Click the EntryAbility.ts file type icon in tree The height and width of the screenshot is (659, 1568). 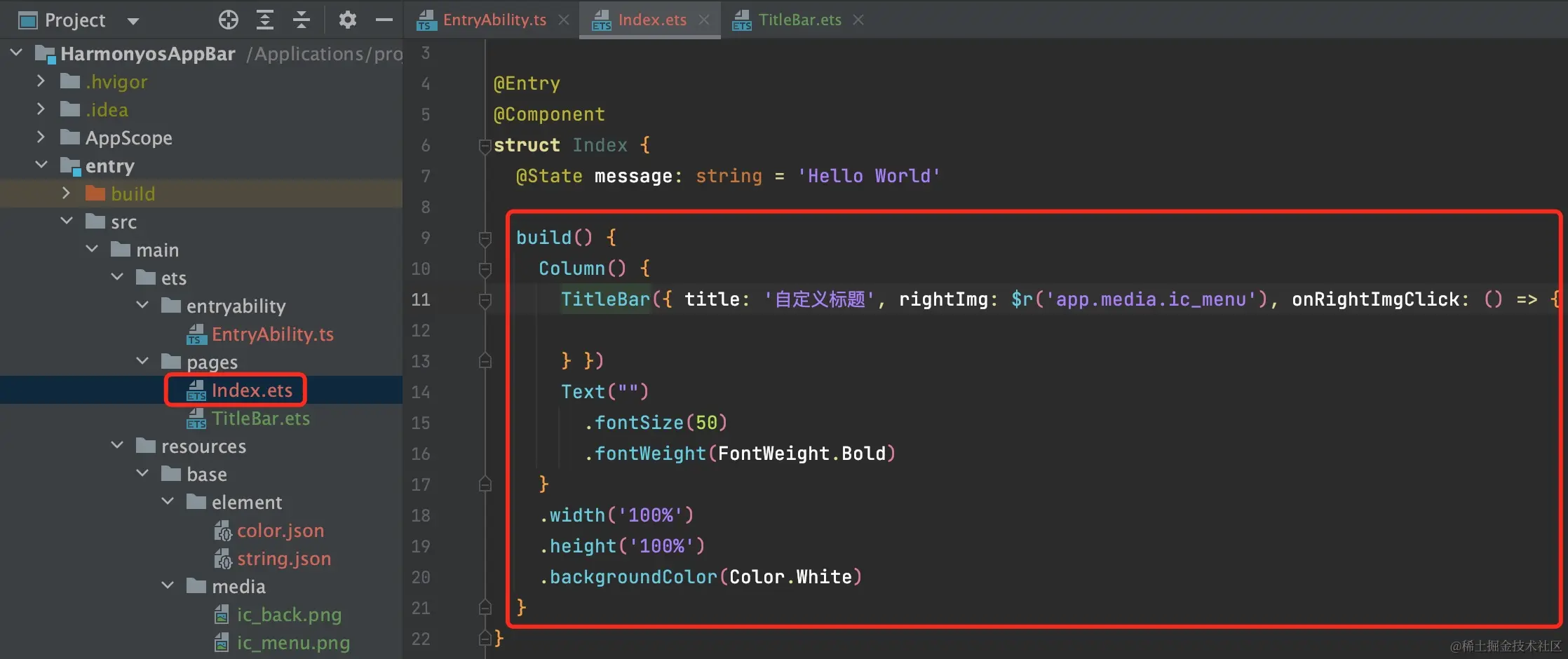[196, 334]
